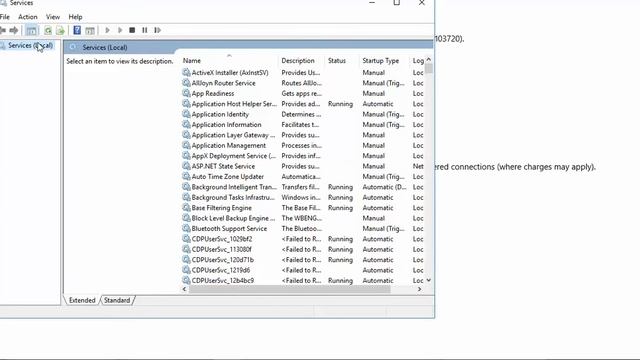The height and width of the screenshot is (360, 640).
Task: Click the Refresh toolbar icon
Action: tap(48, 30)
